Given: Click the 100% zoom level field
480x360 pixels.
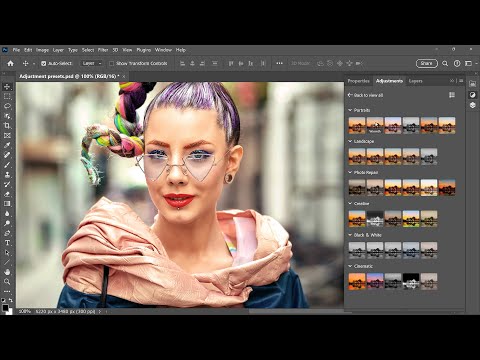Looking at the screenshot, I should pos(24,311).
